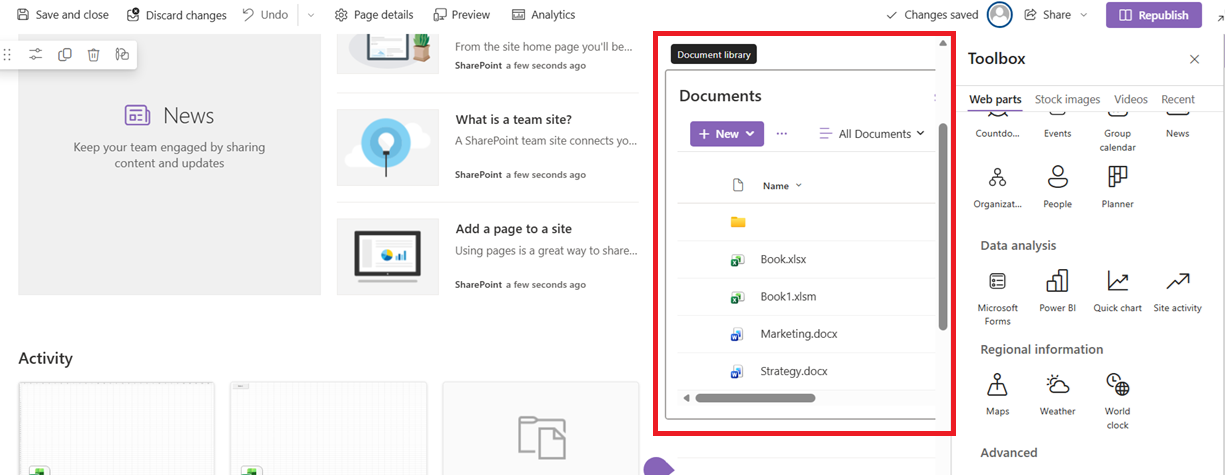Add the Microsoft Forms web part
This screenshot has width=1225, height=475.
tap(997, 297)
